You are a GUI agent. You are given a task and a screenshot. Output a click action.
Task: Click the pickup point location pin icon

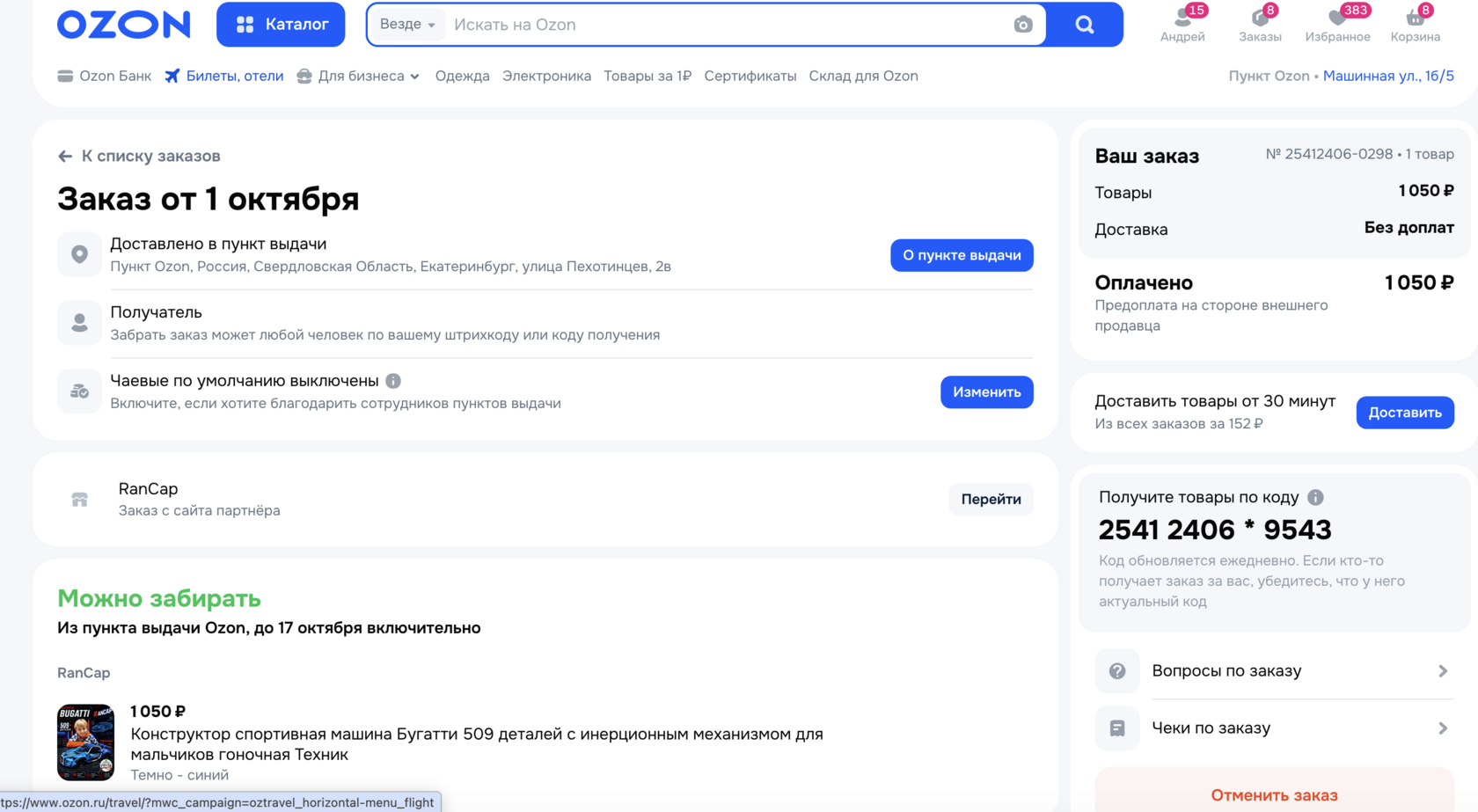pyautogui.click(x=79, y=254)
